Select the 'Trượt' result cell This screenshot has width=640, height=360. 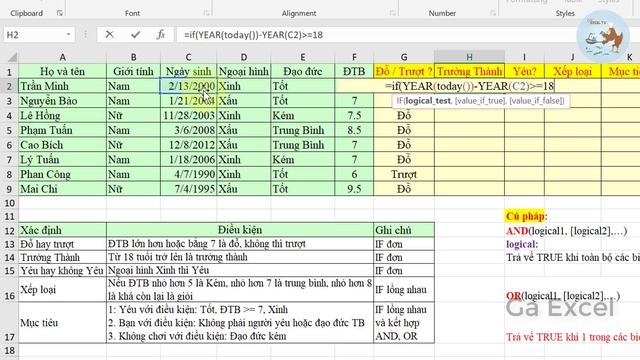pos(404,174)
